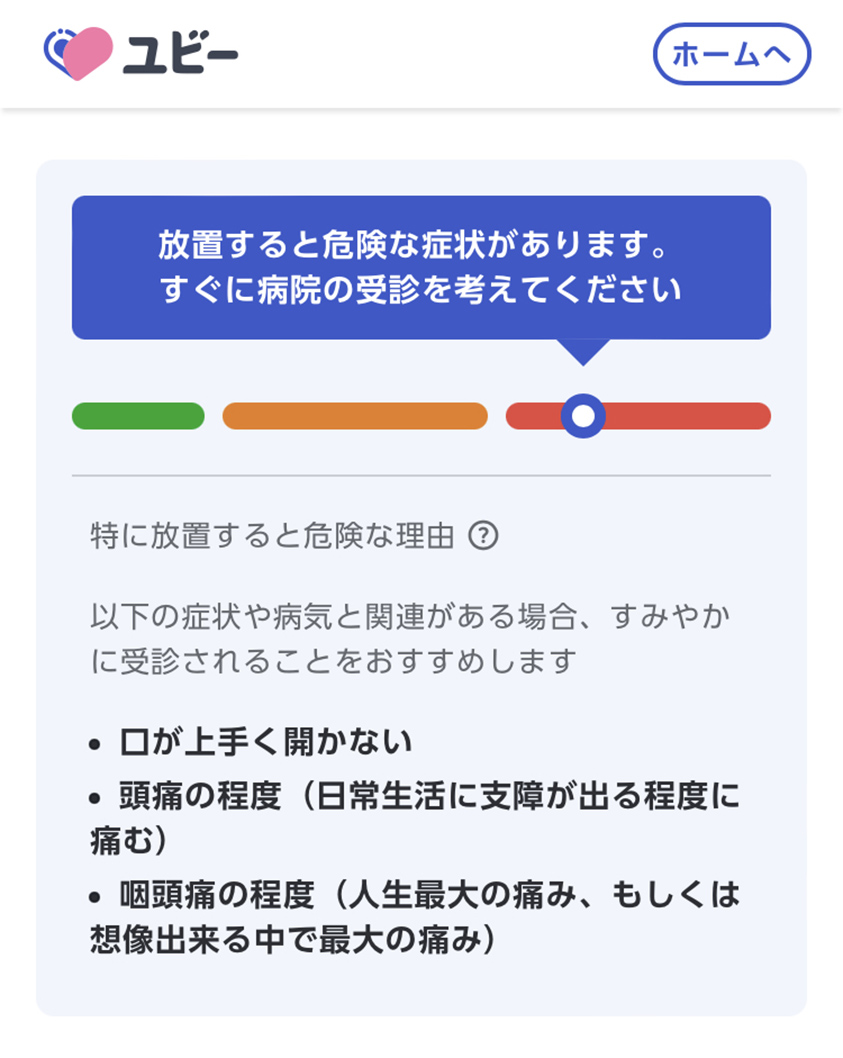Click the second banner line すぐに病院の受診を考えてください
This screenshot has width=843, height=1058.
(x=421, y=289)
